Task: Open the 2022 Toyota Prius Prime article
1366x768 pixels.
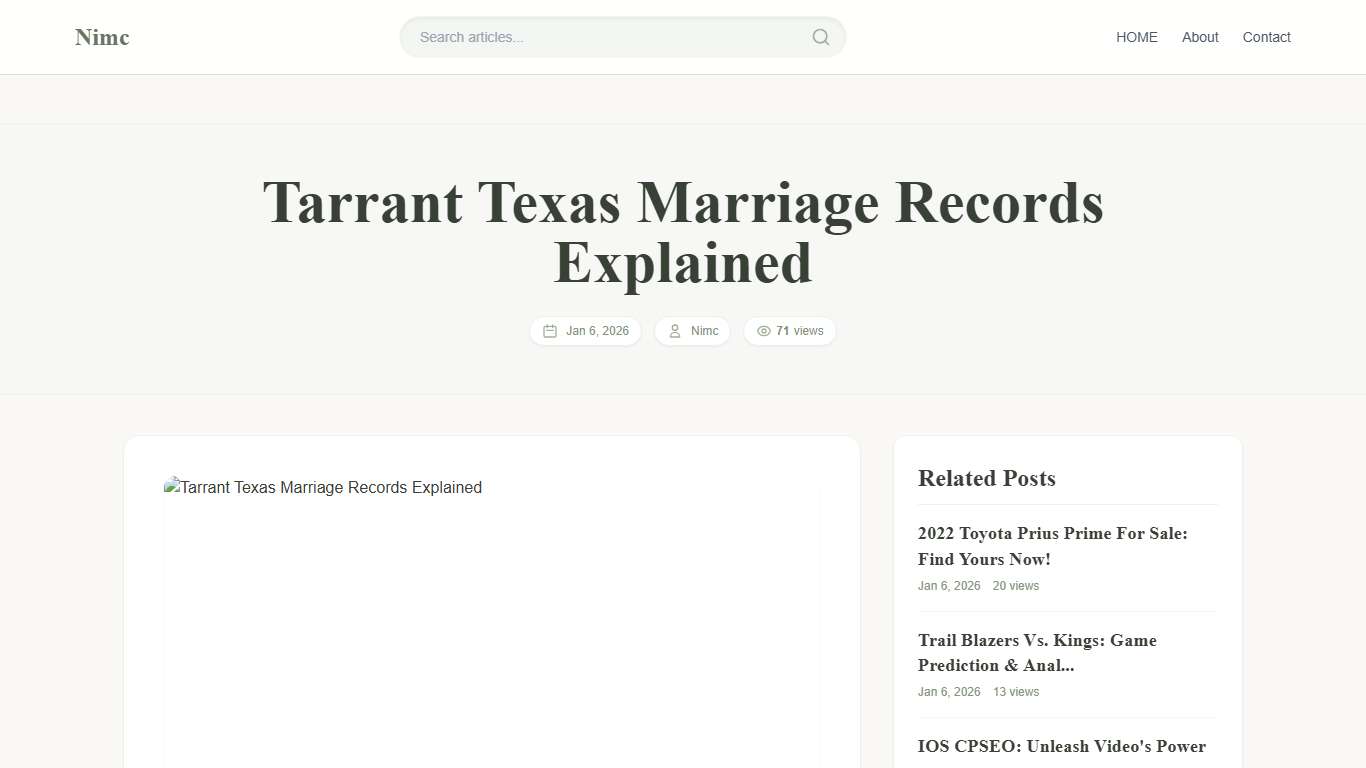Action: (x=1052, y=546)
